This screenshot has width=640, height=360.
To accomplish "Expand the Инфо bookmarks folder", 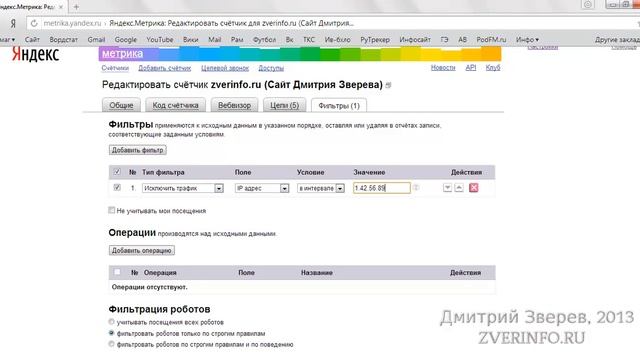I will pyautogui.click(x=527, y=40).
